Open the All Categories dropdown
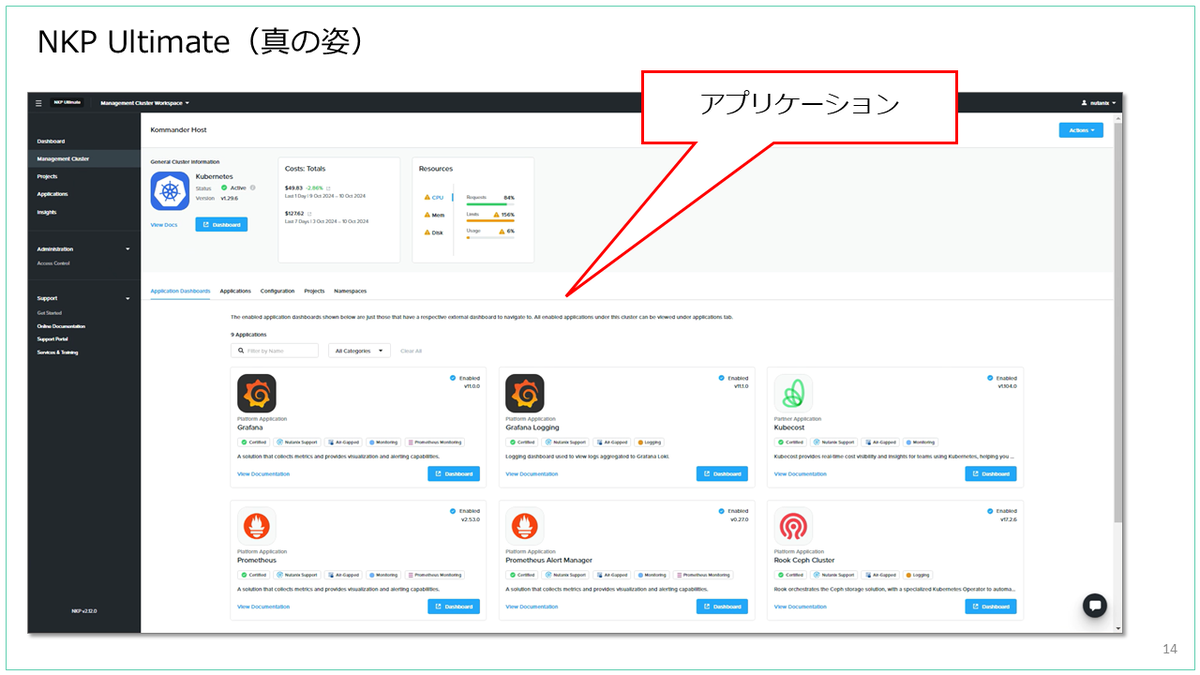The image size is (1200, 675). coord(360,351)
